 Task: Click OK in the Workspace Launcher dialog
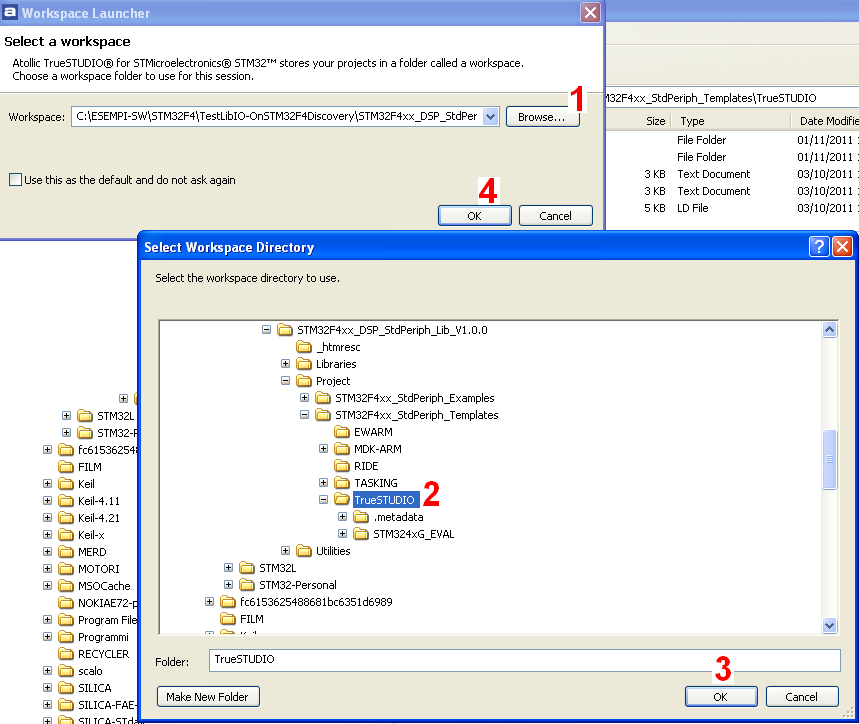(474, 216)
